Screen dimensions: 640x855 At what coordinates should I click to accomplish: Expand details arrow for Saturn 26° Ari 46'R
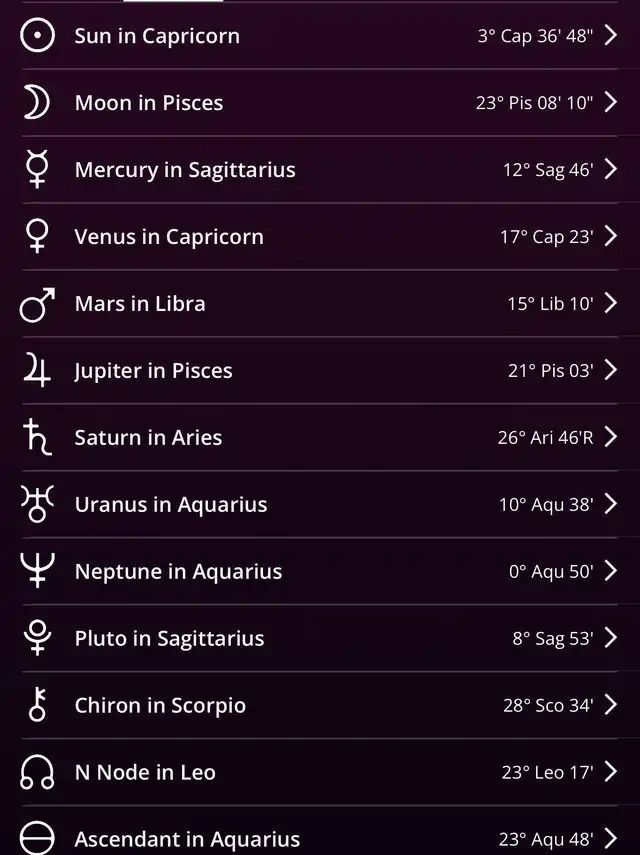611,437
